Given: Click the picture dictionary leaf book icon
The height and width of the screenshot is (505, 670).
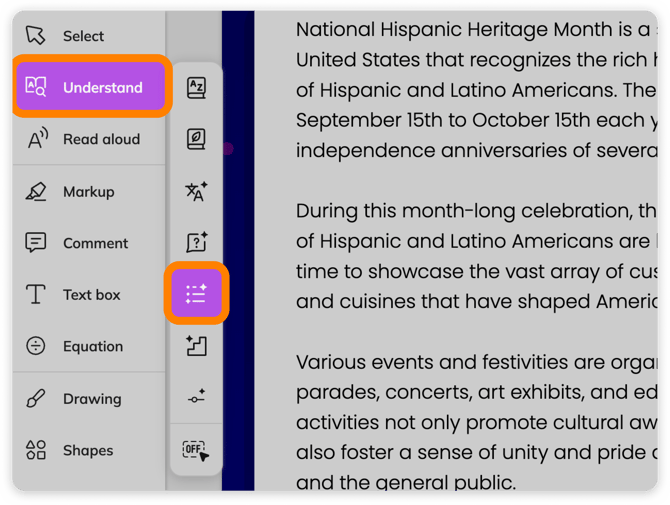Looking at the screenshot, I should pyautogui.click(x=196, y=139).
